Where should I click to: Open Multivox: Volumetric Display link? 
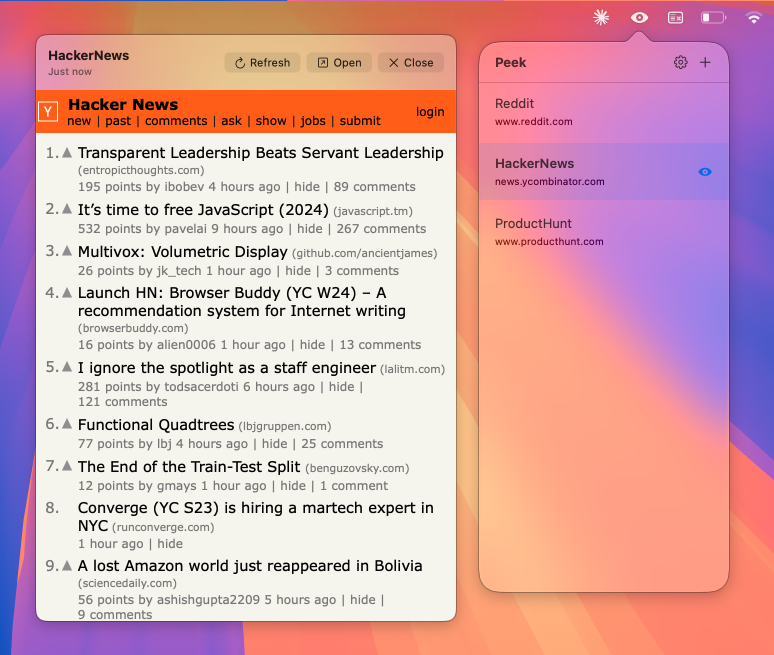point(183,252)
